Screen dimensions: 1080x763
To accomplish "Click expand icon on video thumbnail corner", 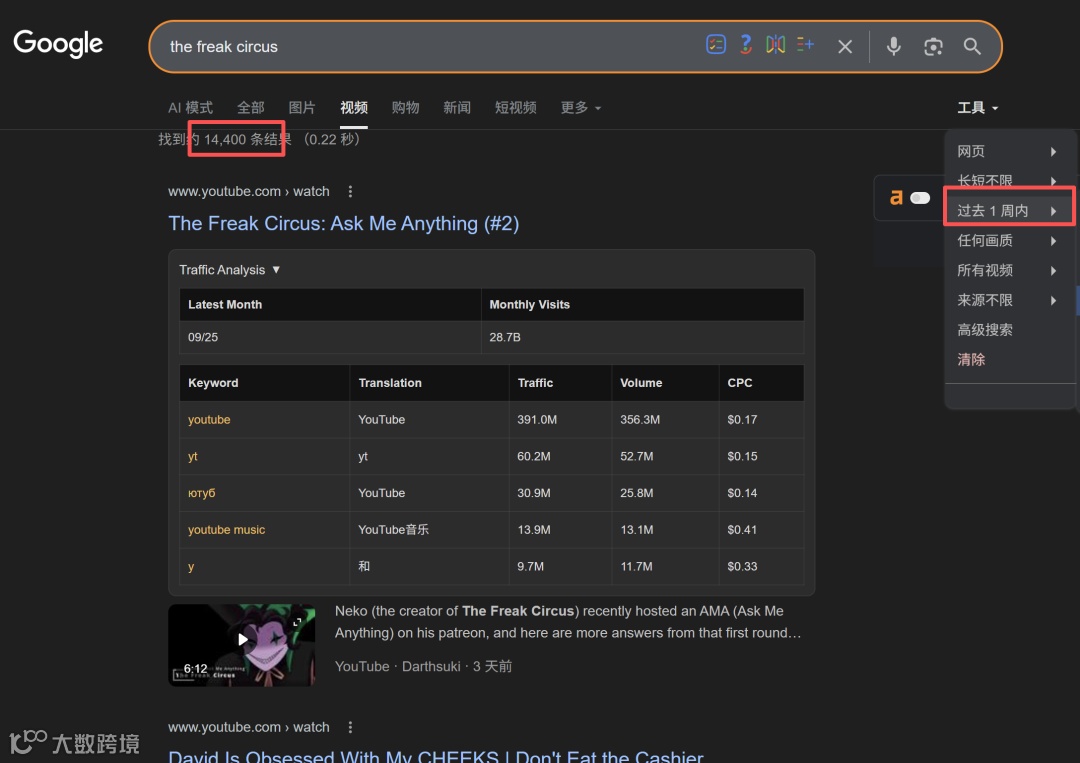I will [297, 622].
